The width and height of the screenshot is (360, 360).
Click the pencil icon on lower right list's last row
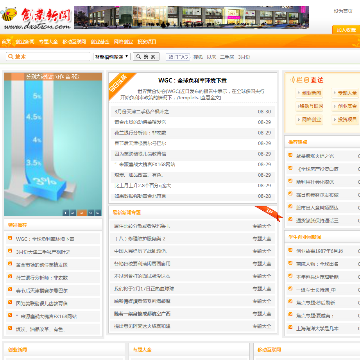(x=290, y=328)
